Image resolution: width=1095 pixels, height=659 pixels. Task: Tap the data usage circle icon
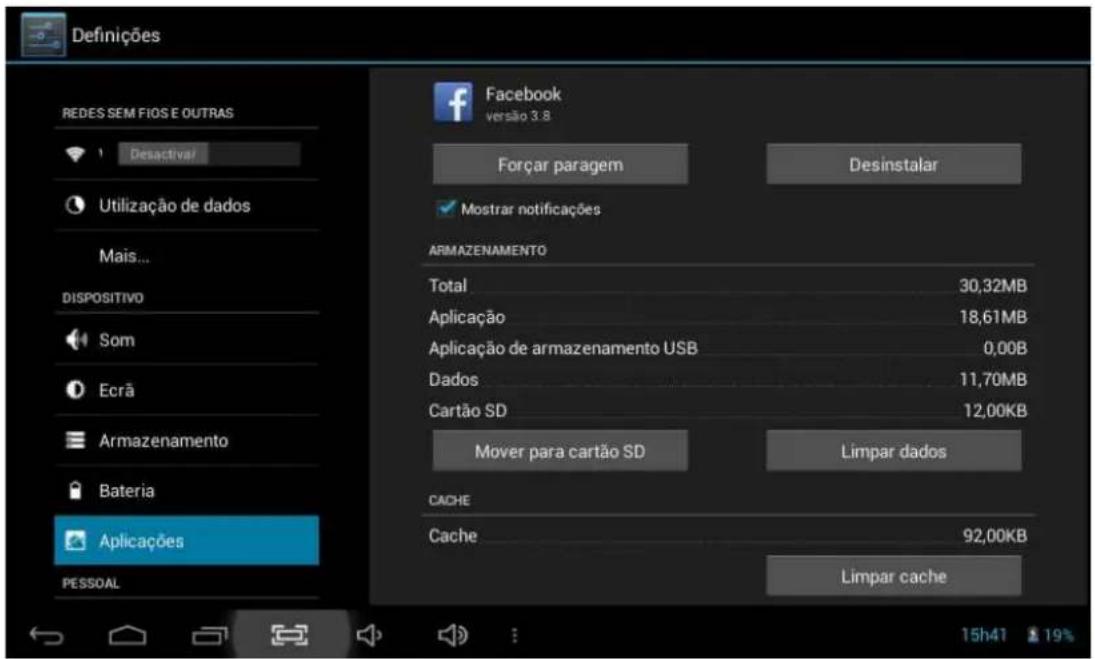(x=75, y=205)
